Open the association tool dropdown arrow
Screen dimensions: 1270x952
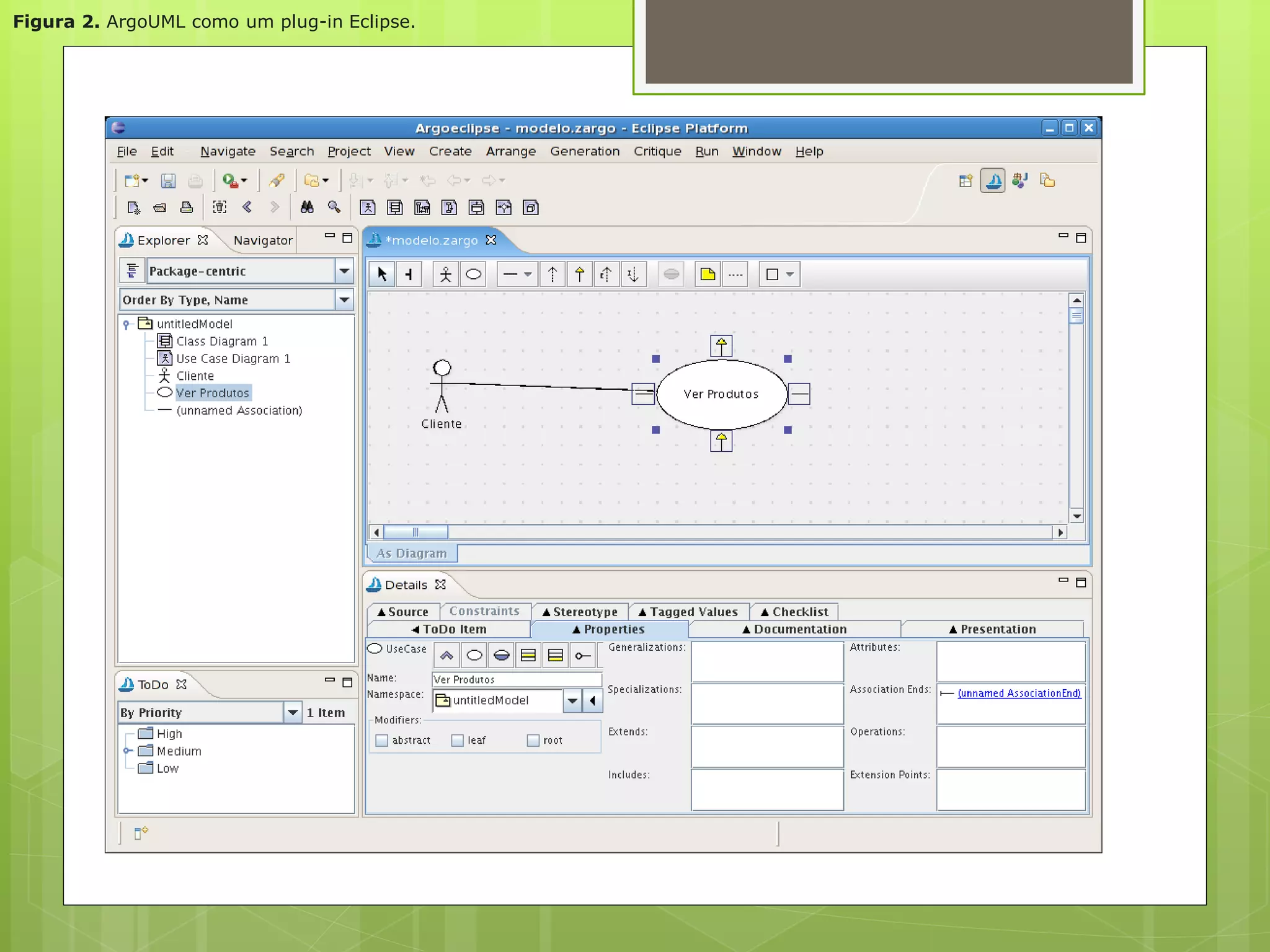tap(528, 274)
